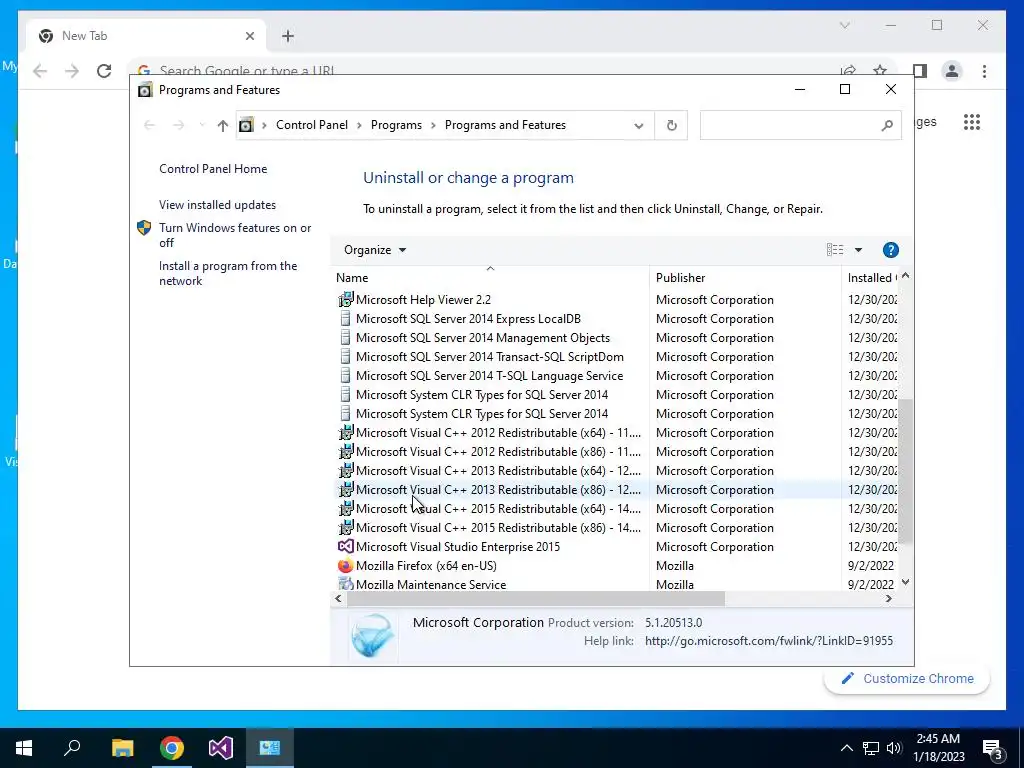Open Turn Windows features on or off
Viewport: 1024px width, 768px height.
coord(235,235)
